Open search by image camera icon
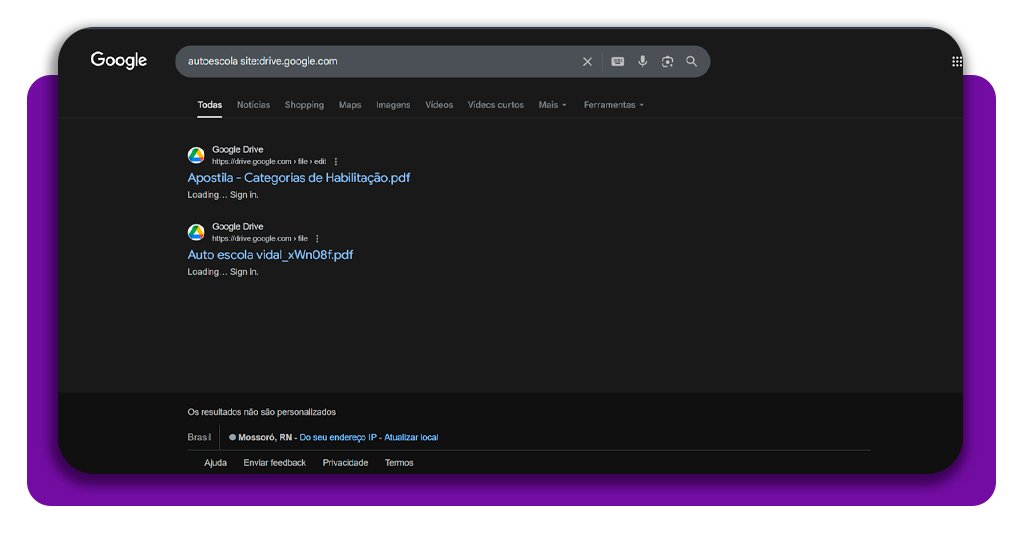 pyautogui.click(x=667, y=62)
